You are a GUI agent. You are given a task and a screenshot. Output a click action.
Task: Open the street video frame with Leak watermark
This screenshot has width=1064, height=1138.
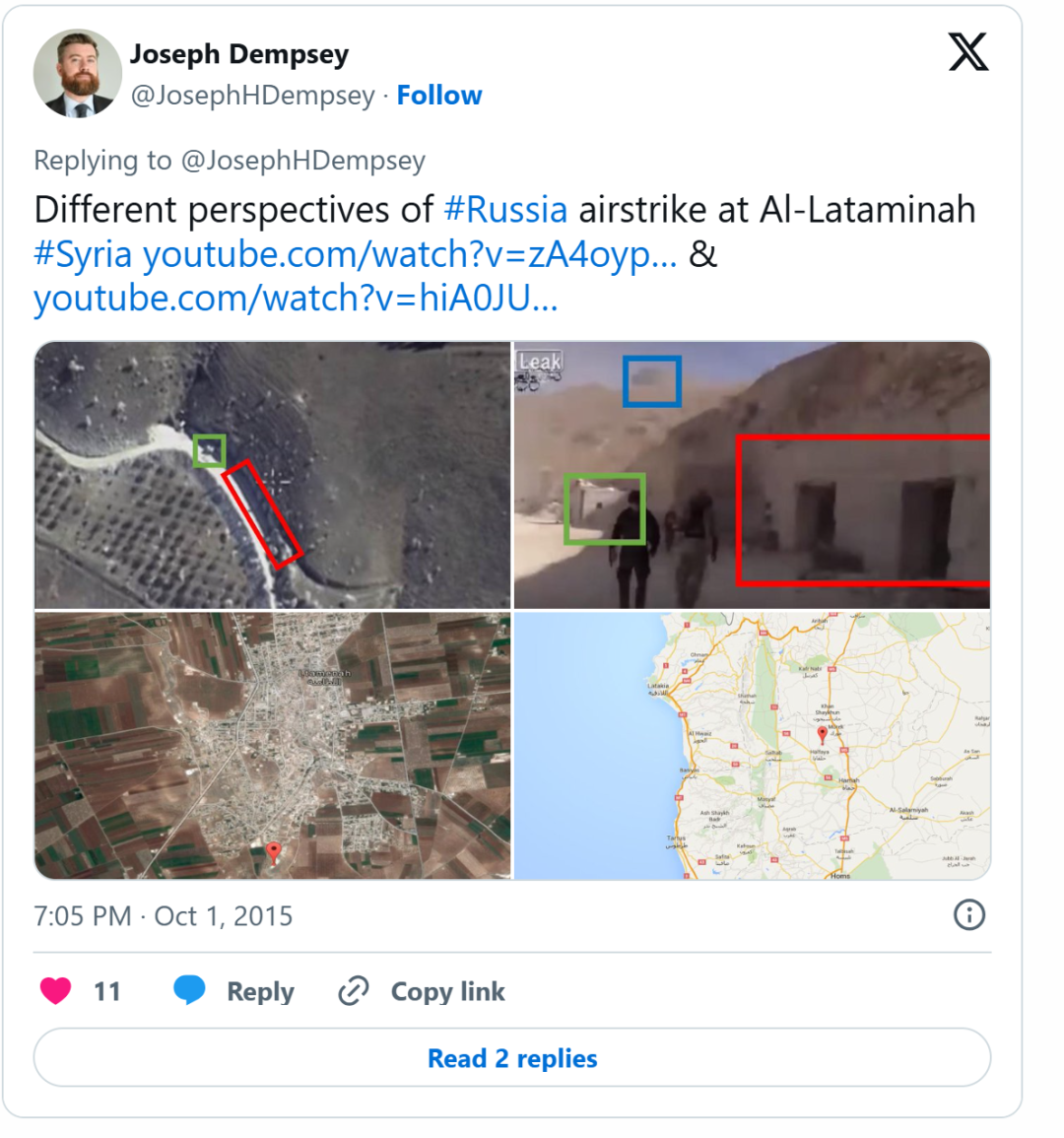coord(752,475)
